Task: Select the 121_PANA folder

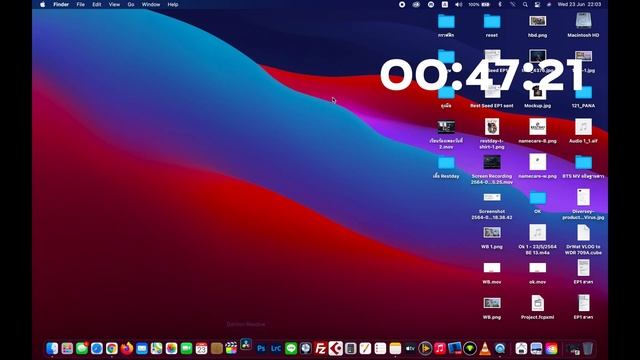Action: 583,96
